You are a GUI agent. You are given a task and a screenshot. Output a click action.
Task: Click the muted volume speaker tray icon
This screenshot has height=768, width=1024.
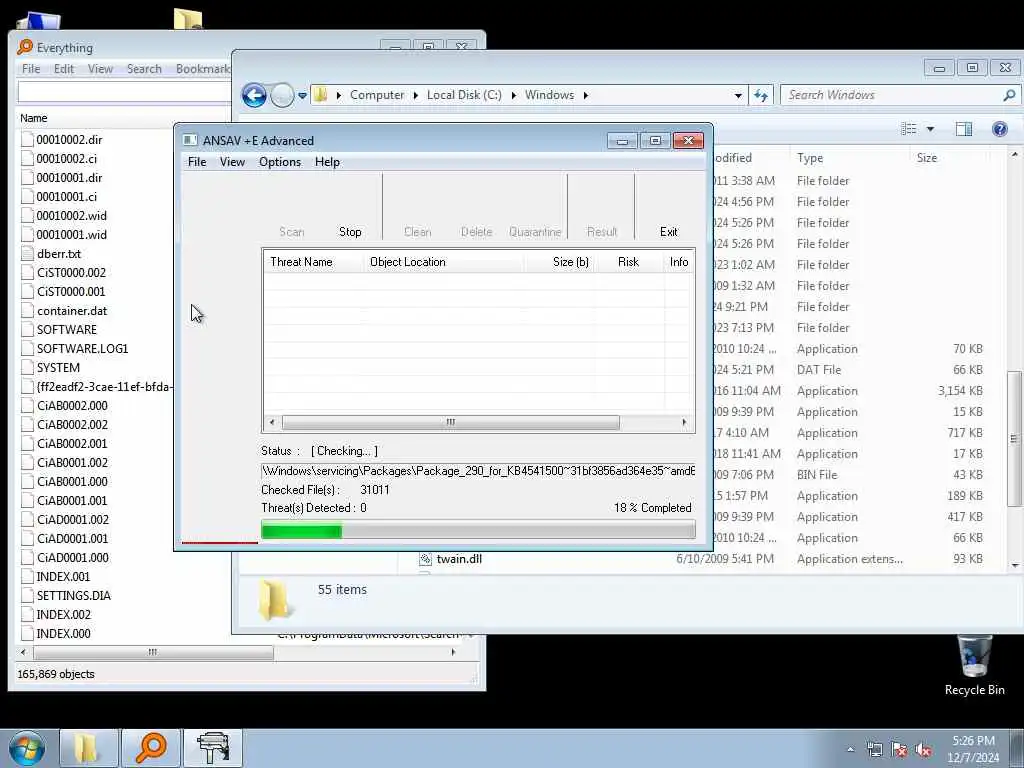point(923,750)
